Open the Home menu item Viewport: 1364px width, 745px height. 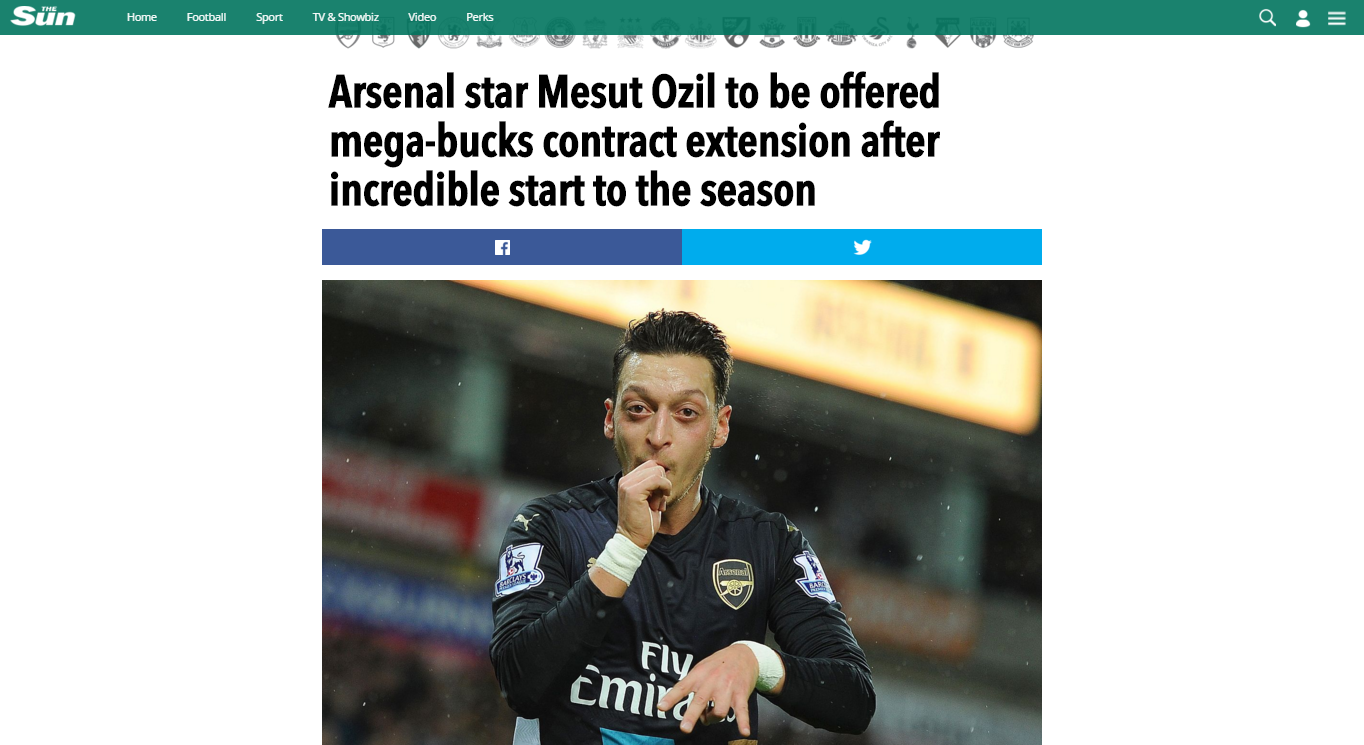pyautogui.click(x=142, y=17)
